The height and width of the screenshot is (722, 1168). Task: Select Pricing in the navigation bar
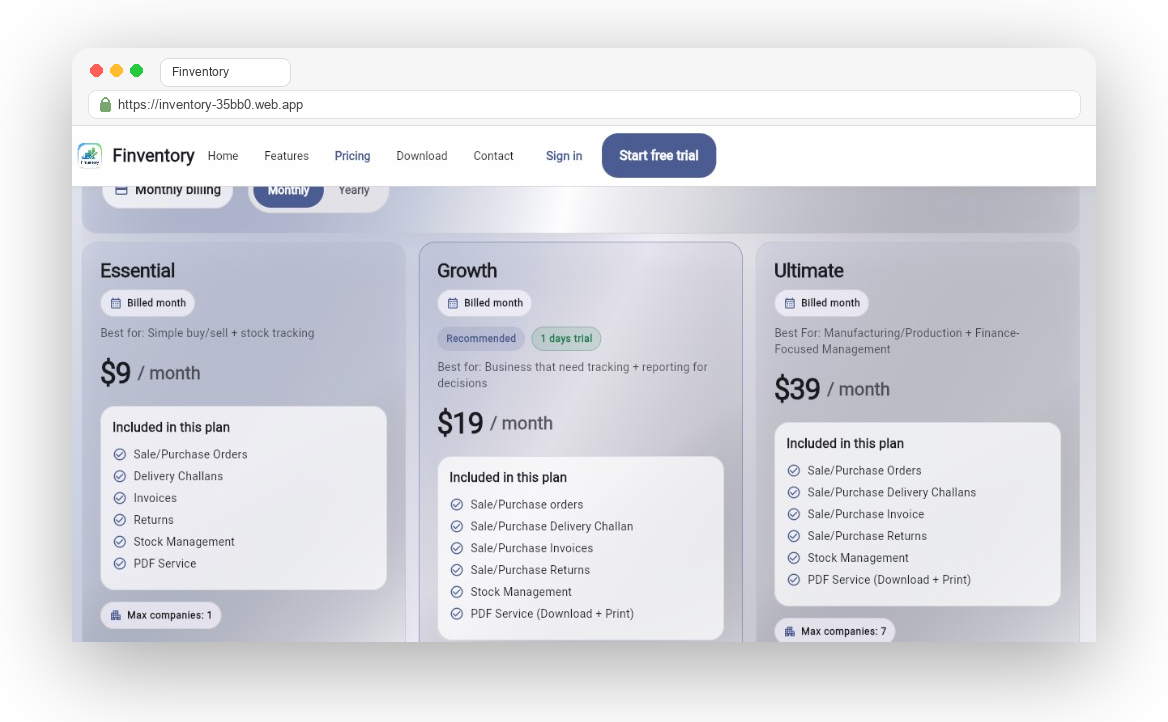coord(352,156)
